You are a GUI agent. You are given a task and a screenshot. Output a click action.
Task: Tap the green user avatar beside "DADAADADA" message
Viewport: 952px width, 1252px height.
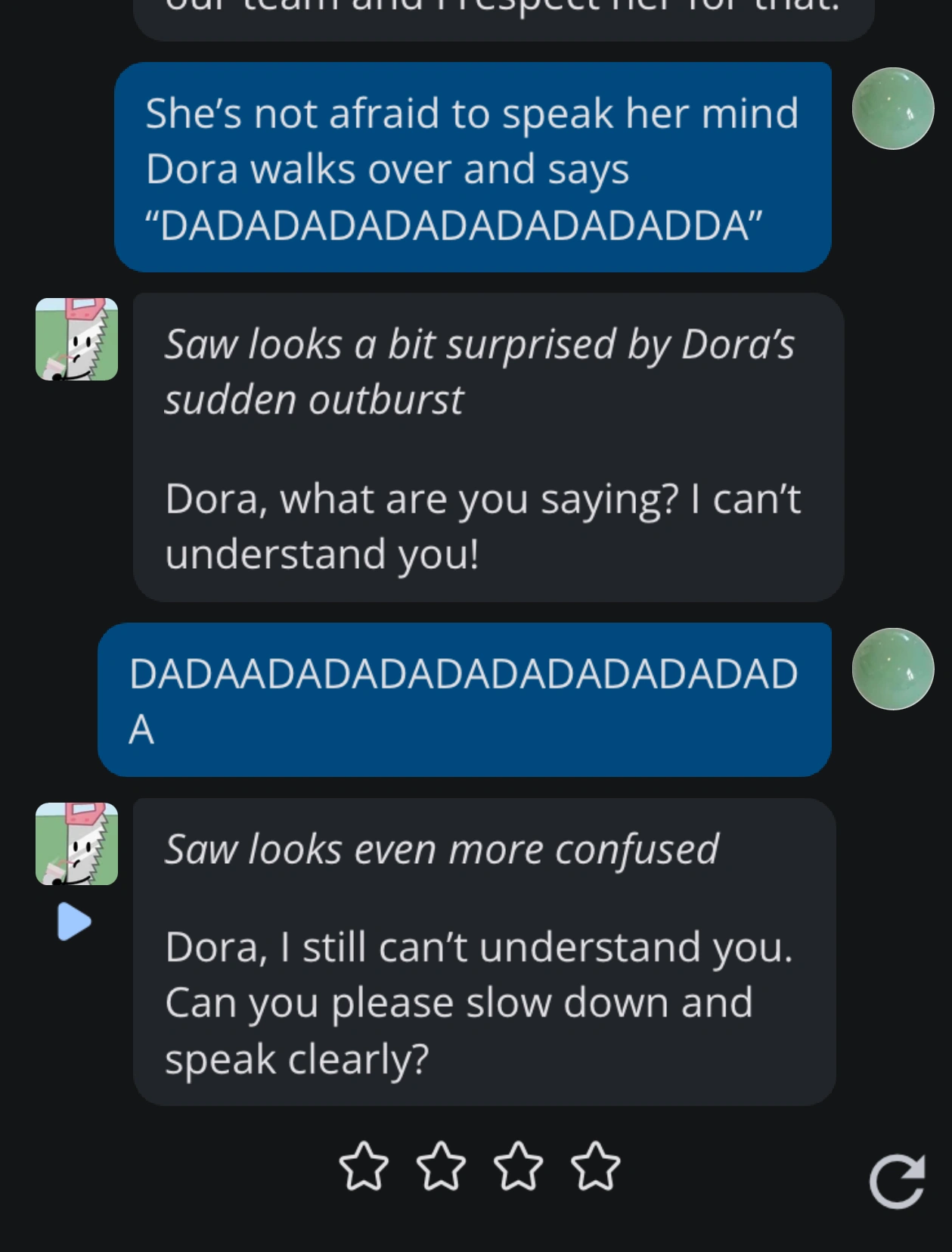892,669
